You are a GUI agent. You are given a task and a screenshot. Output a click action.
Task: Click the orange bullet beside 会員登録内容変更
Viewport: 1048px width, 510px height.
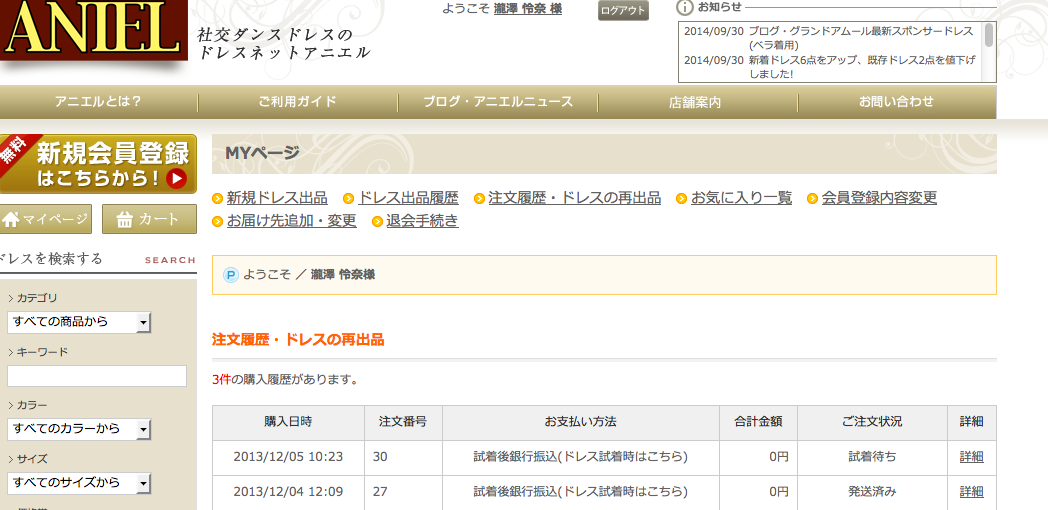(813, 199)
